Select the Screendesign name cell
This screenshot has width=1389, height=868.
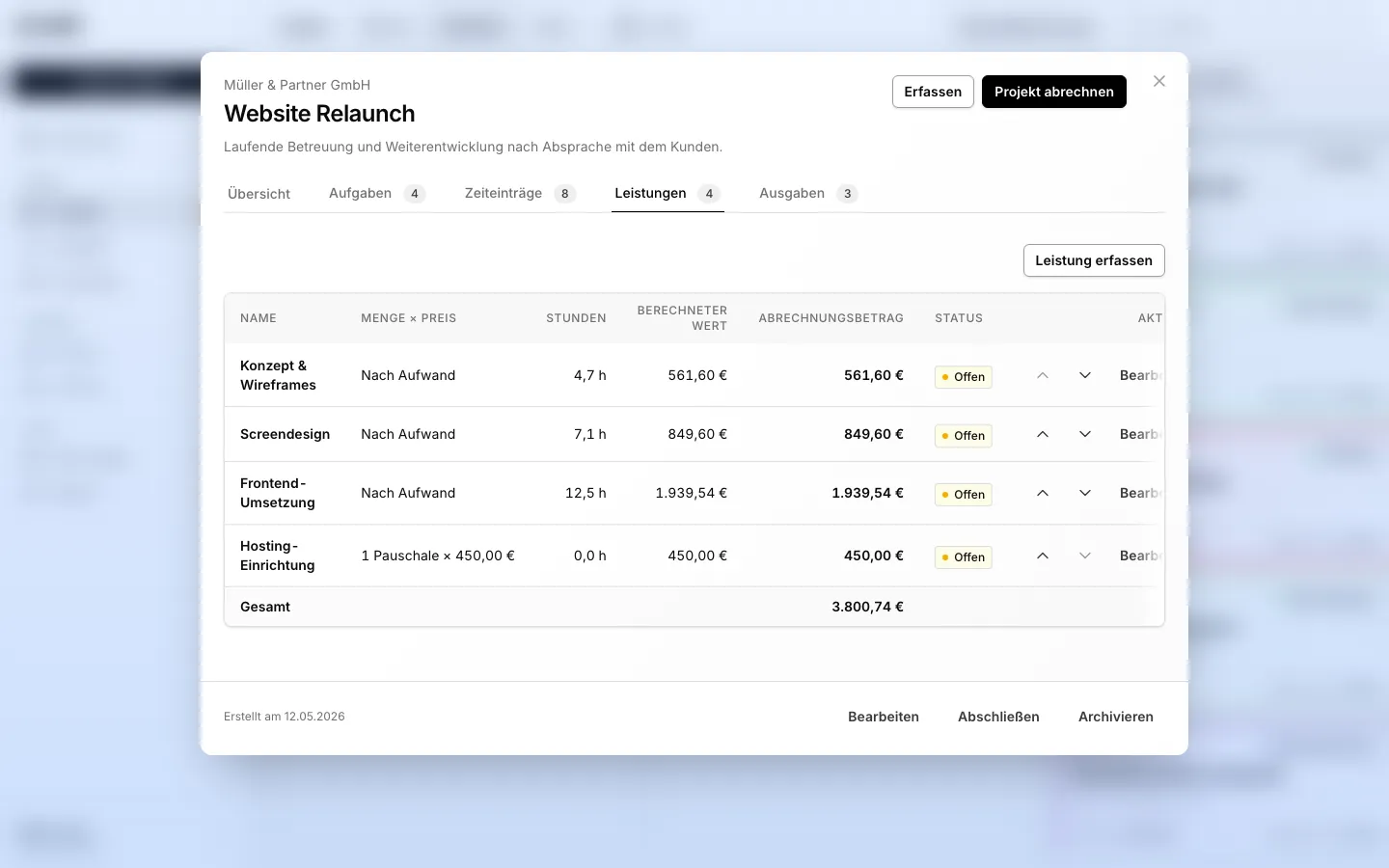coord(285,434)
